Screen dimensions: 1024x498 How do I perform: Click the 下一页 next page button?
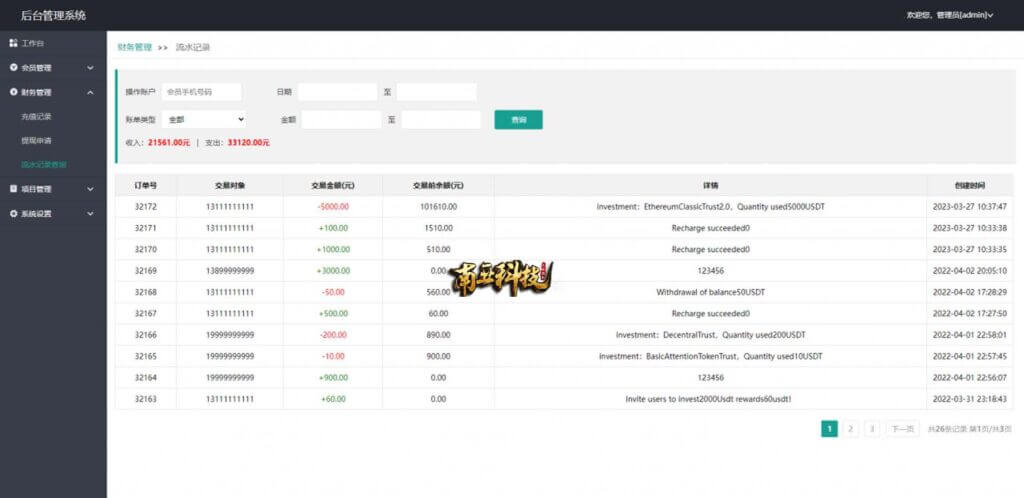click(x=903, y=429)
